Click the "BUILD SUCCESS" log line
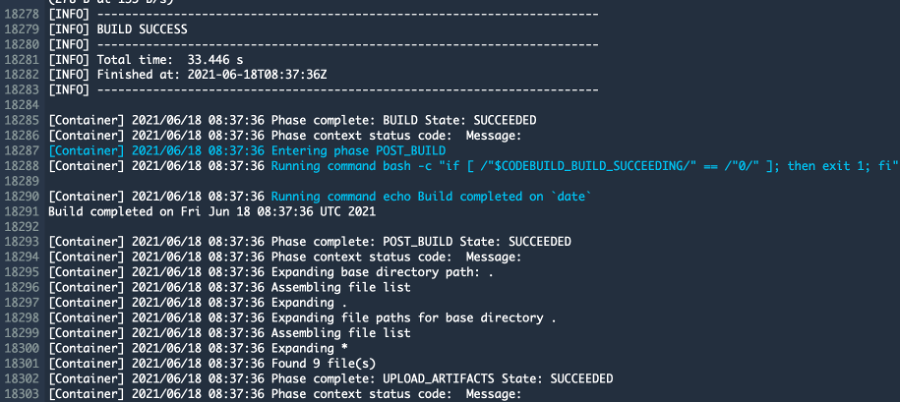Screen dimensions: 902x402 (141, 30)
